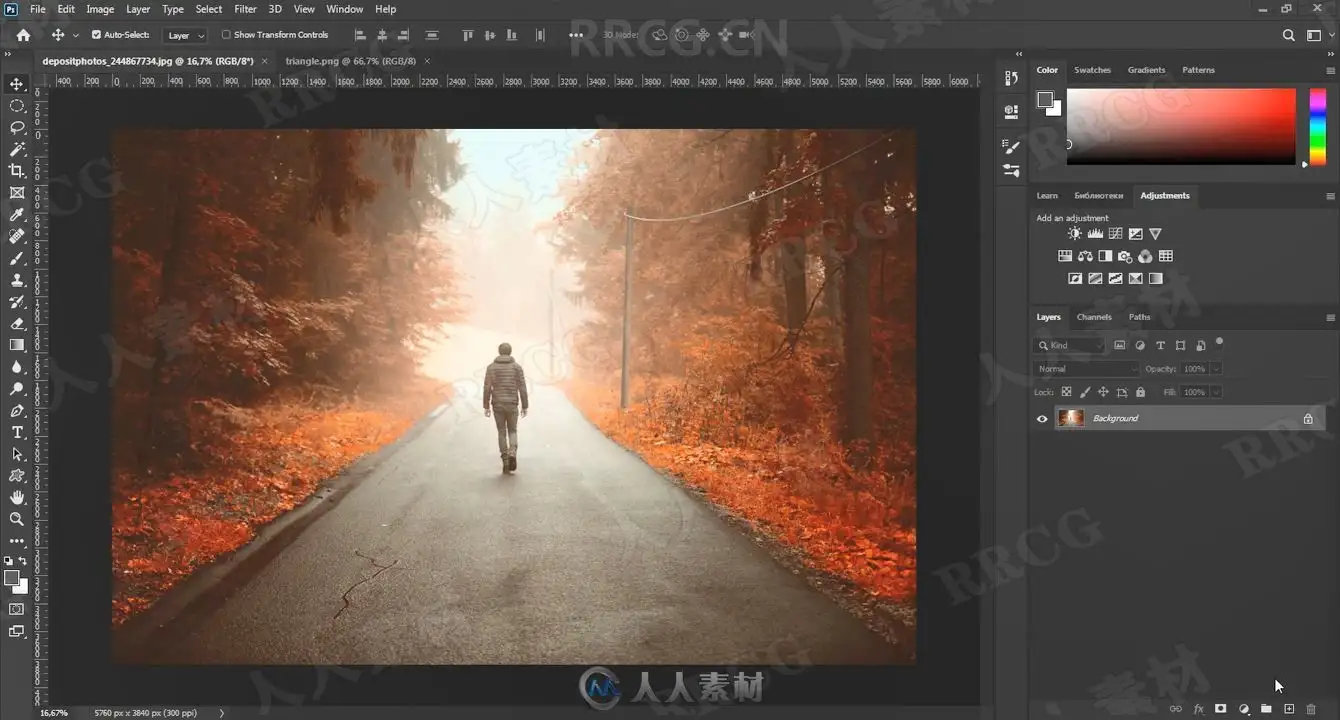Enable Show Transform Controls checkbox

click(226, 35)
